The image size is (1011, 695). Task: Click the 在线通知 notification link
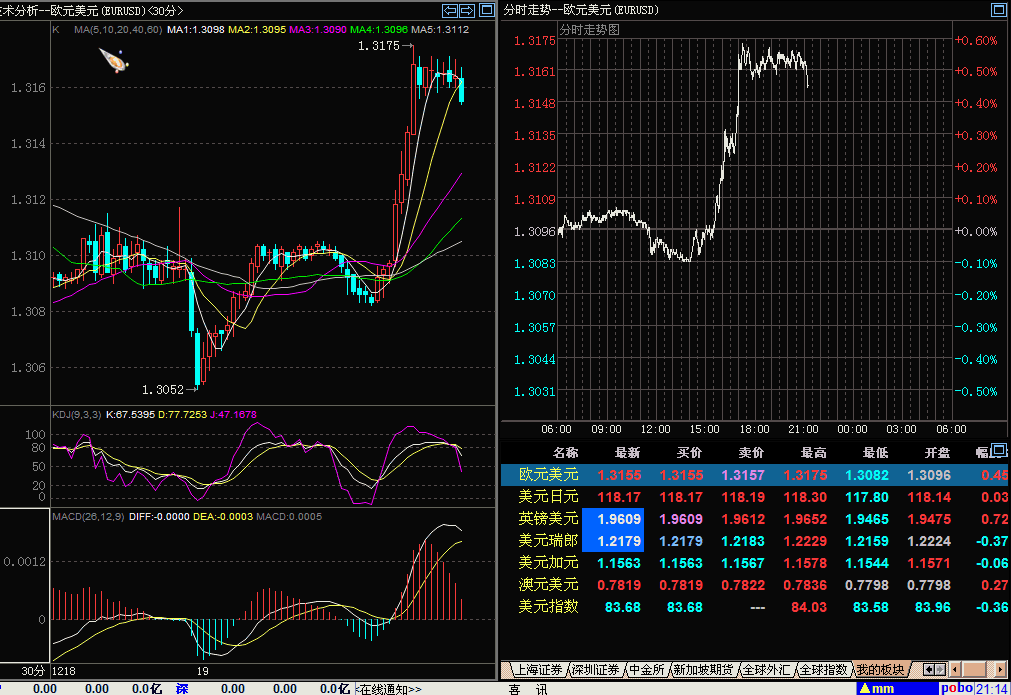389,689
